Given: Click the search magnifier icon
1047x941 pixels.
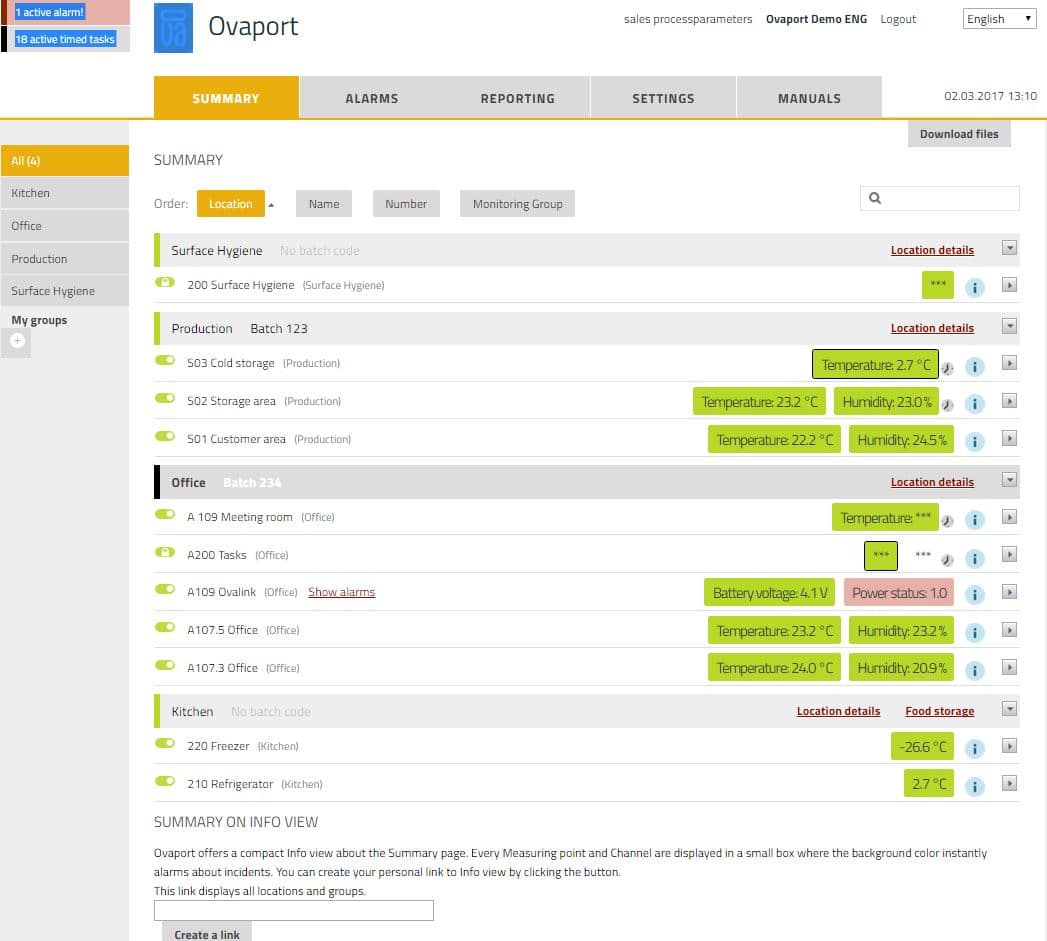Looking at the screenshot, I should (x=876, y=198).
